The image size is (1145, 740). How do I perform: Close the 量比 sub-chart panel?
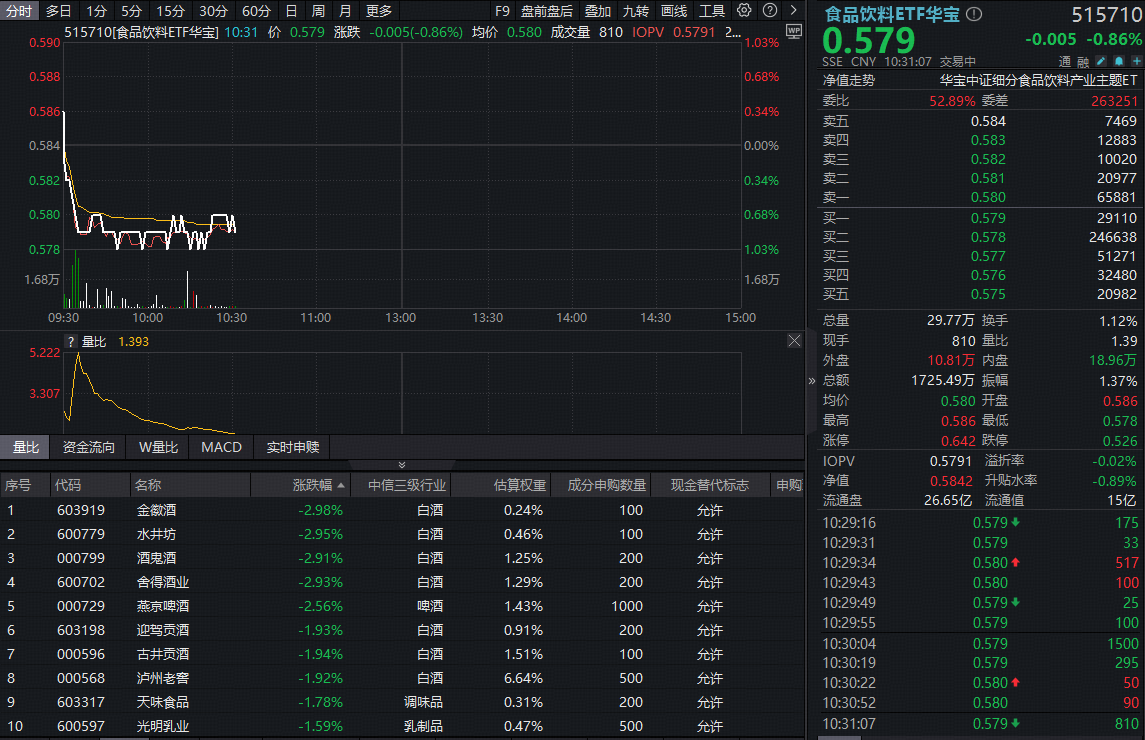[x=794, y=341]
